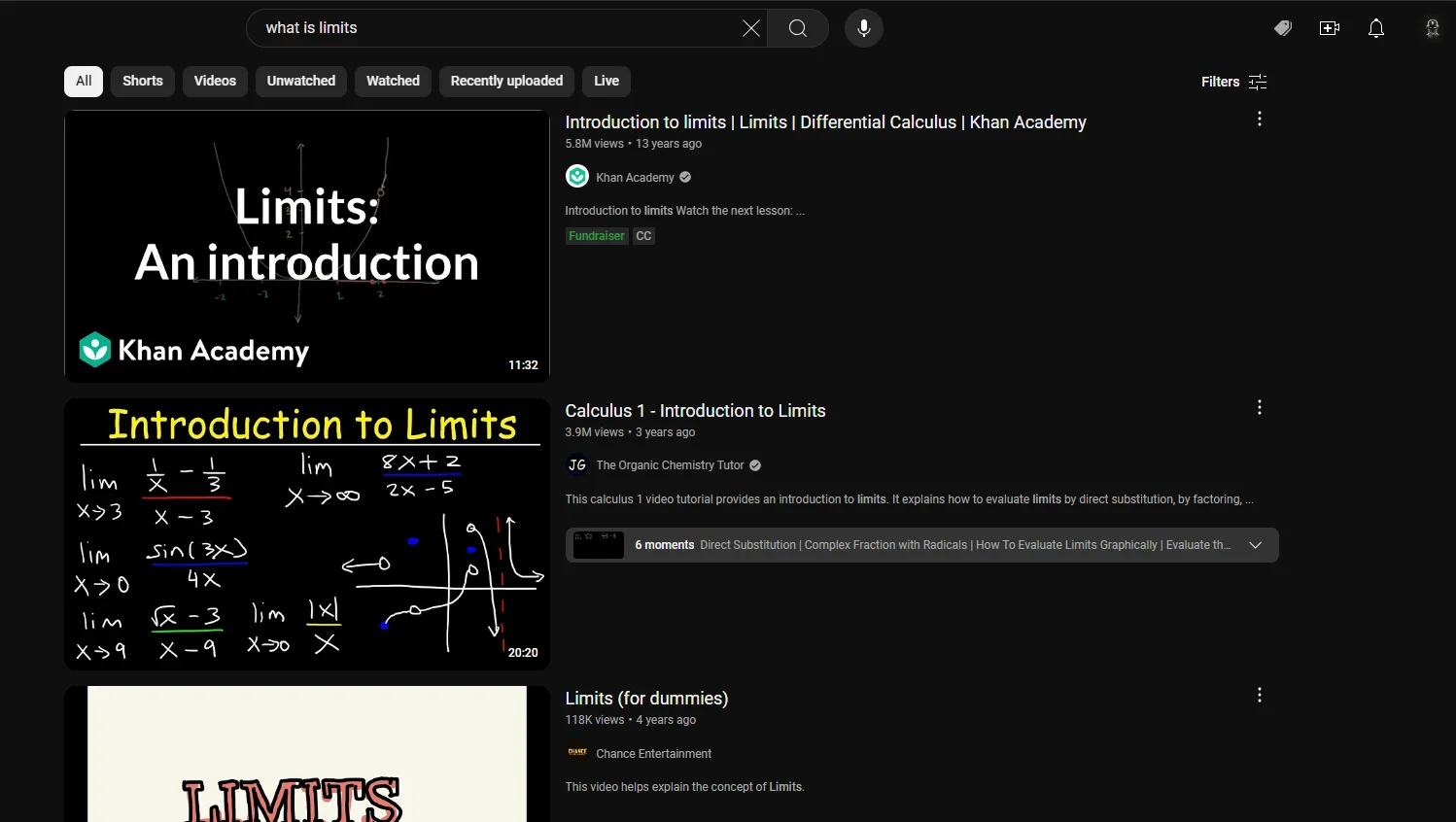Open the Create video icon
Viewport: 1456px width, 822px height.
click(1330, 28)
